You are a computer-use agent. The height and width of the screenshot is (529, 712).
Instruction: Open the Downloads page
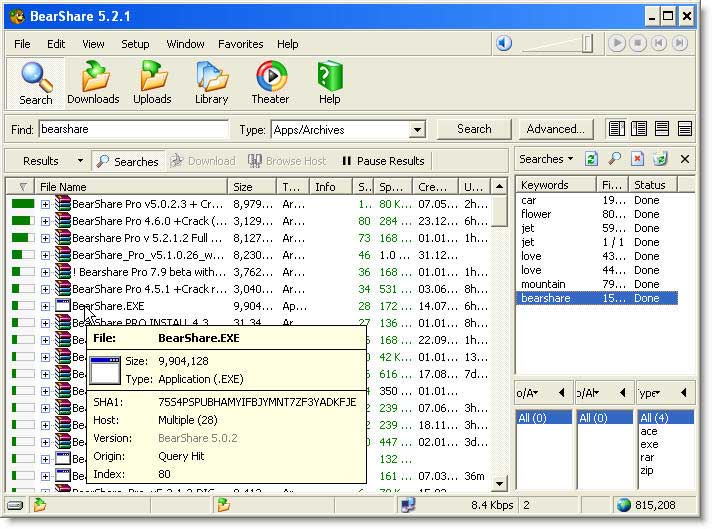coord(93,83)
